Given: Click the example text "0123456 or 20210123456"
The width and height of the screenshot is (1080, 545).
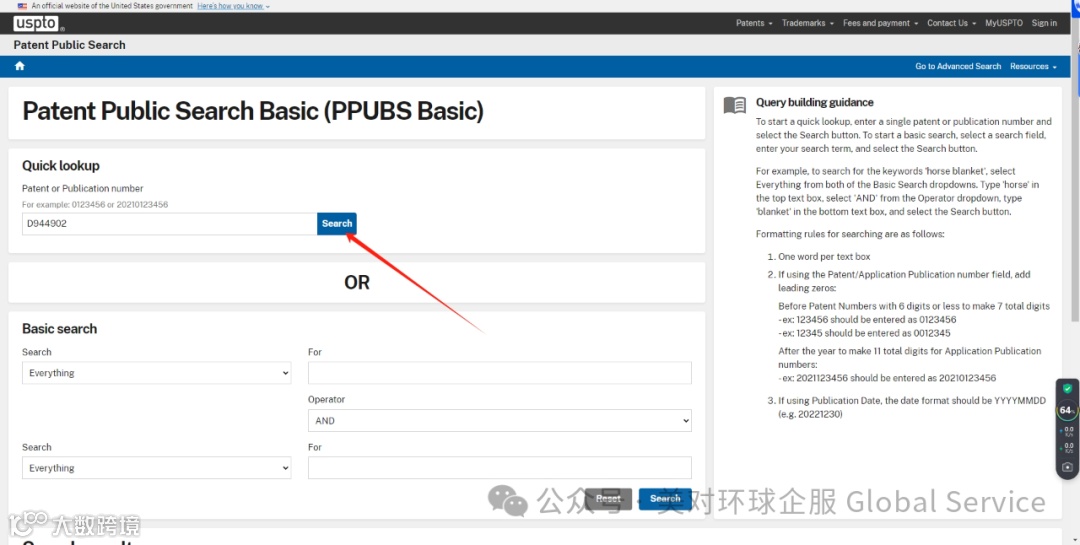Looking at the screenshot, I should pyautogui.click(x=118, y=205).
